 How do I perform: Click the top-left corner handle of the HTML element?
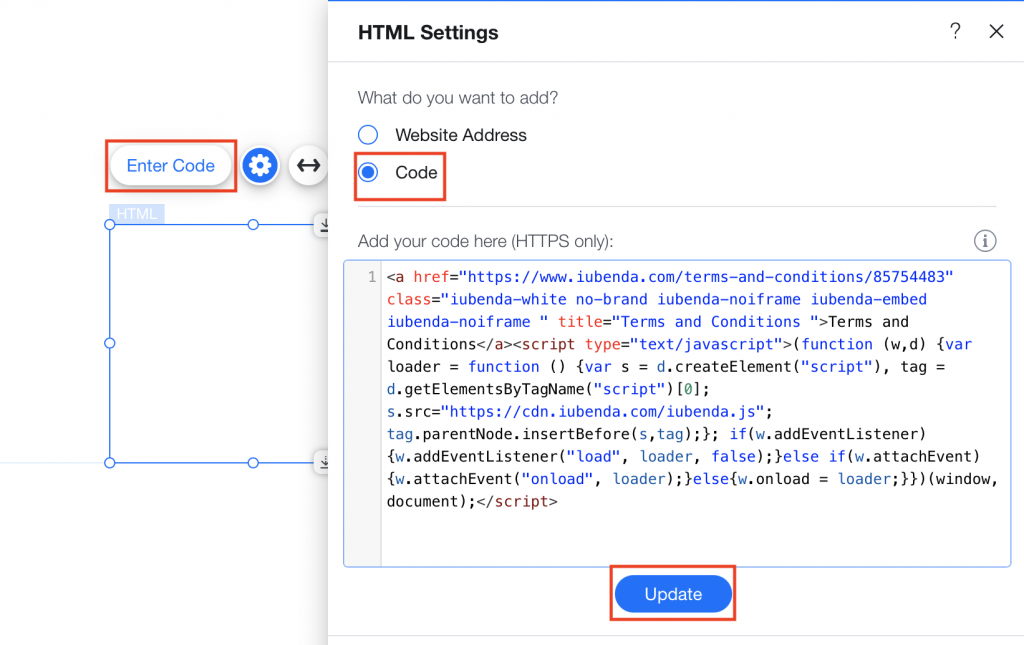coord(109,224)
